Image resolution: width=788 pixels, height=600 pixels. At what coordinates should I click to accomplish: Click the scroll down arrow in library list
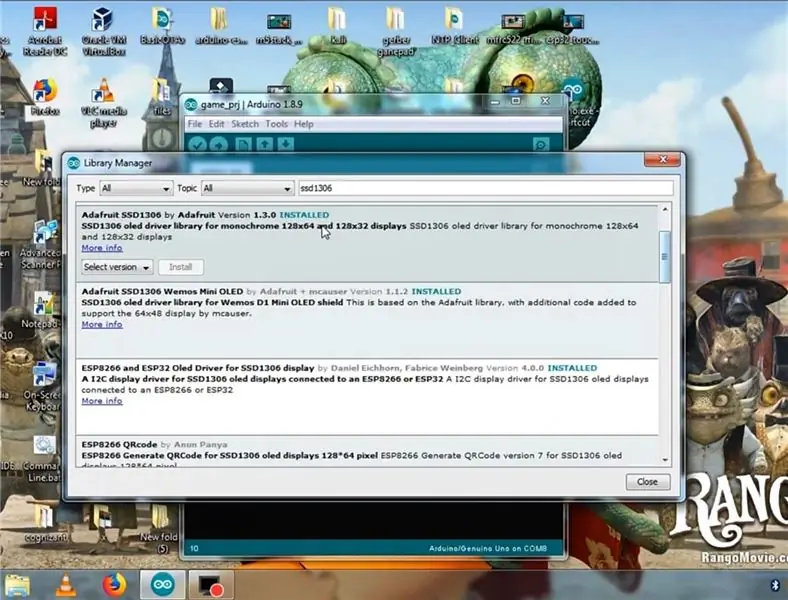(665, 460)
